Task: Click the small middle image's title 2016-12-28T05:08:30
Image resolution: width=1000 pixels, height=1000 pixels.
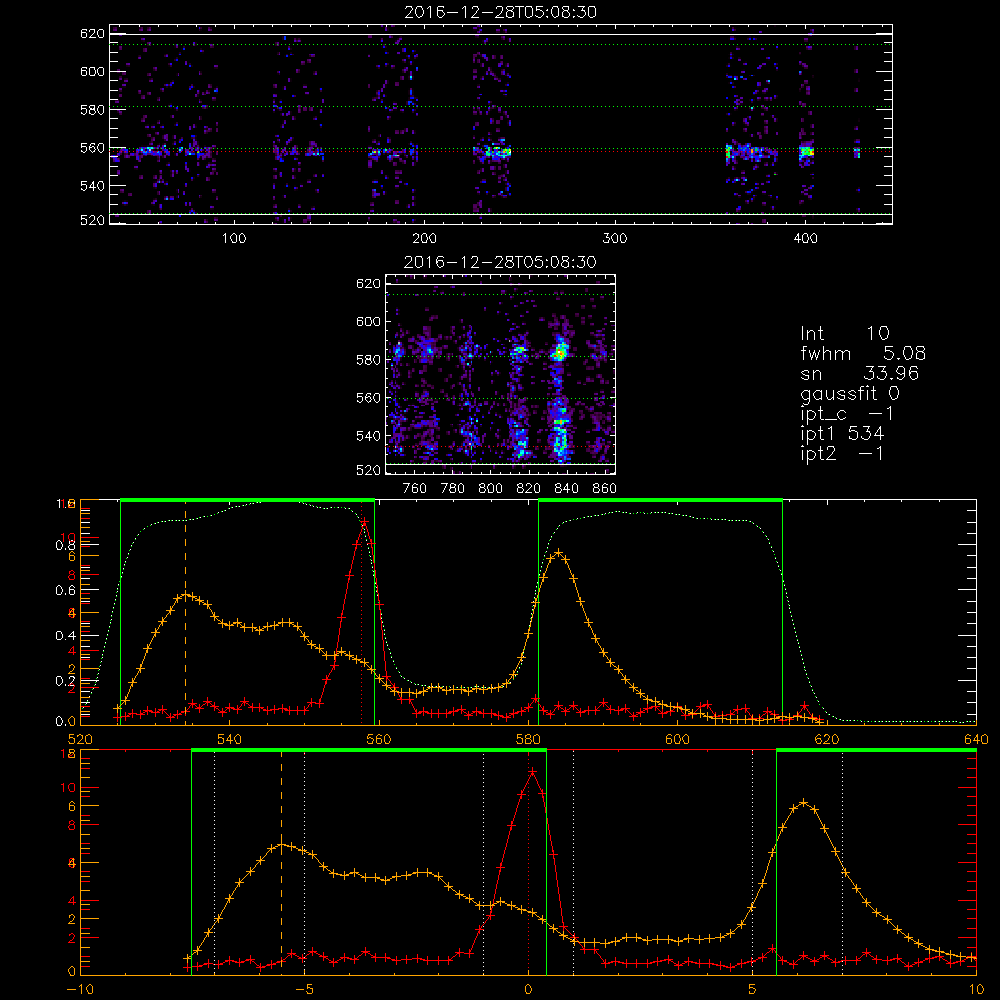Action: [x=500, y=262]
